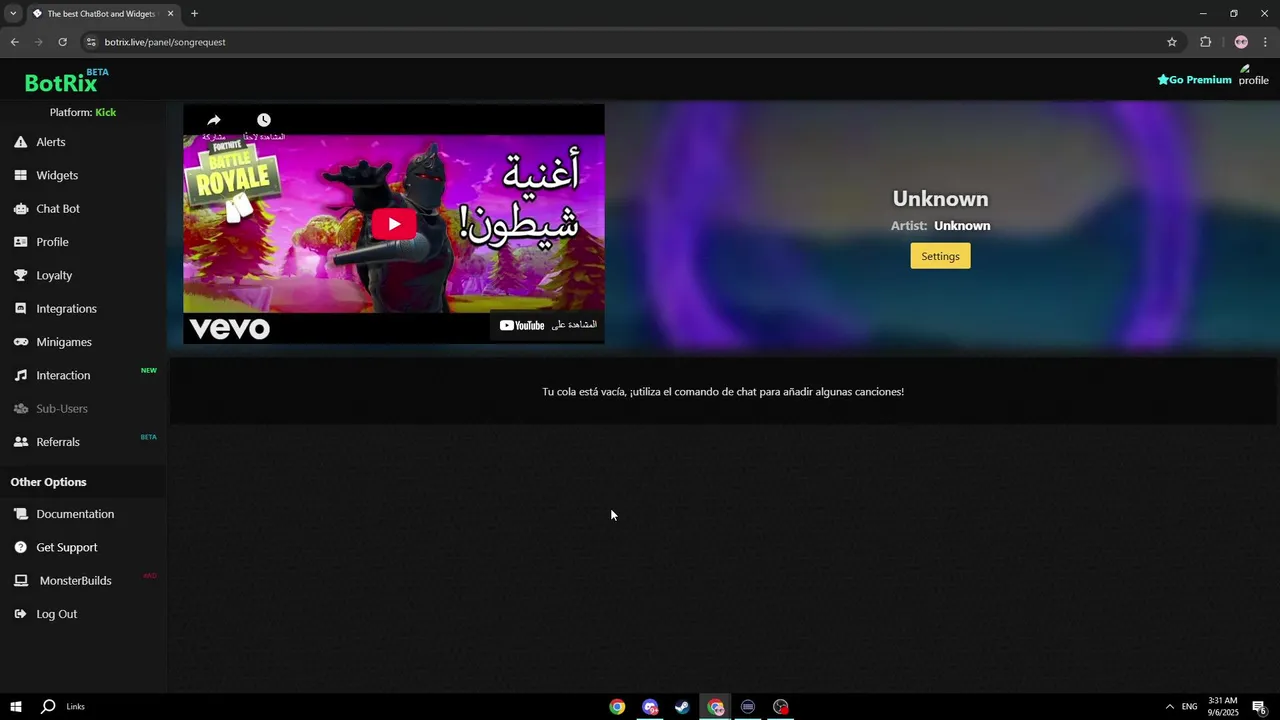Open the Referrals menu item
Screen dimensions: 1280x720
58,442
